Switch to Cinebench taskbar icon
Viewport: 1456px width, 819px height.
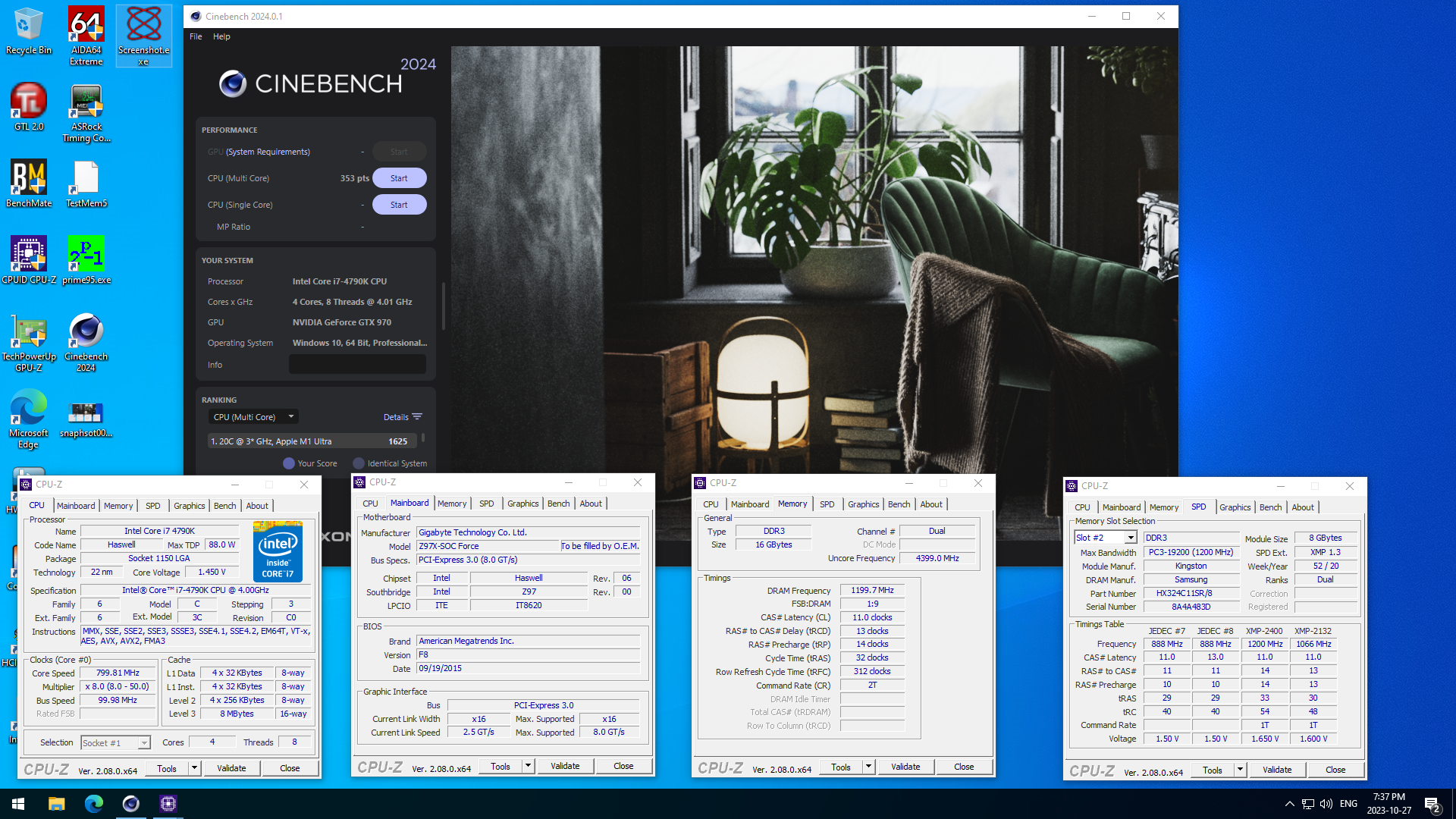[x=131, y=804]
